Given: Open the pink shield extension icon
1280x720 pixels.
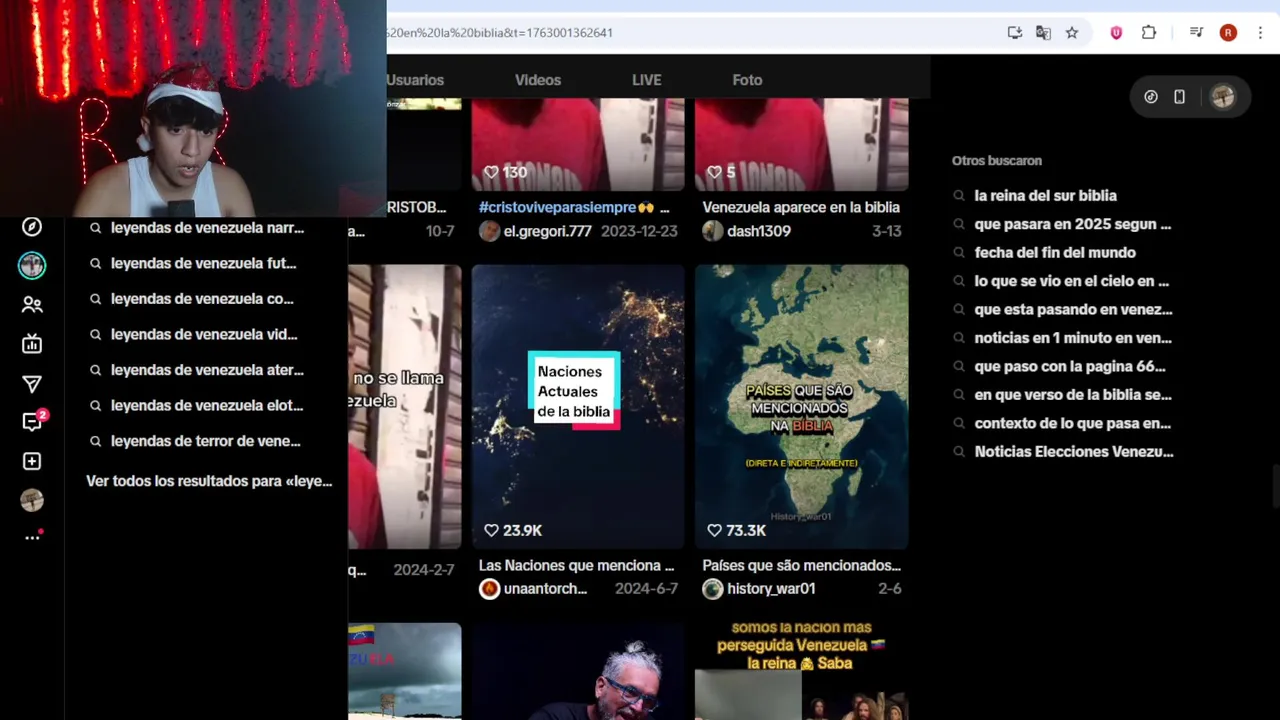Looking at the screenshot, I should point(1116,33).
